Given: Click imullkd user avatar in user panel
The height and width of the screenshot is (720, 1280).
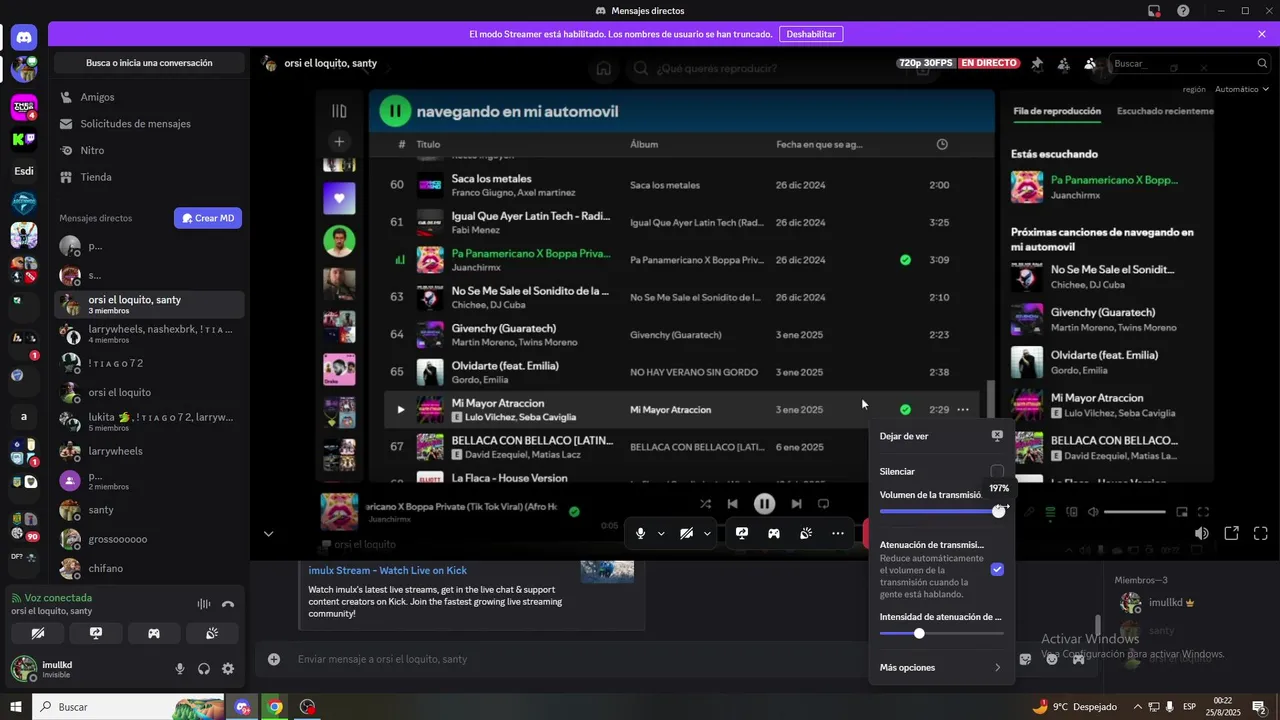Looking at the screenshot, I should coord(24,668).
